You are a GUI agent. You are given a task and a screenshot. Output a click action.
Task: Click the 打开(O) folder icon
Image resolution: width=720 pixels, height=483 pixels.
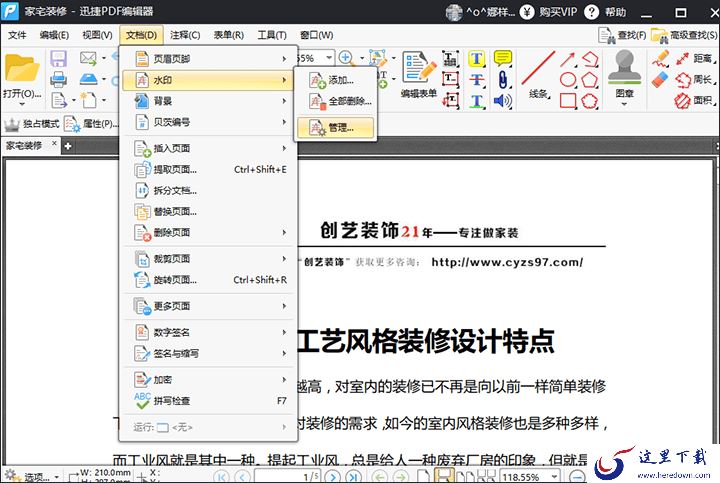point(22,69)
